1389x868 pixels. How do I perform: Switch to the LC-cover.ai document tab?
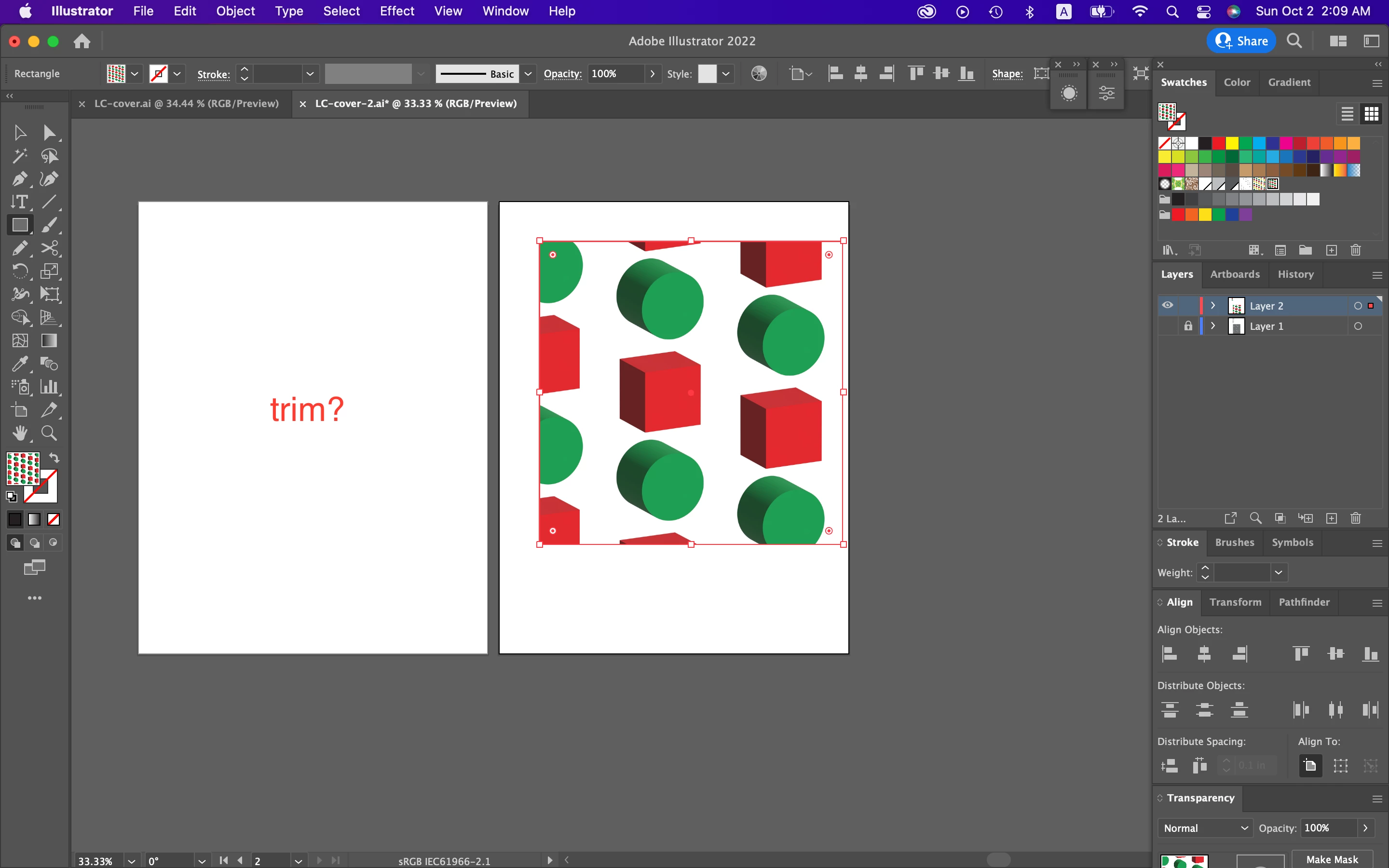[x=186, y=103]
